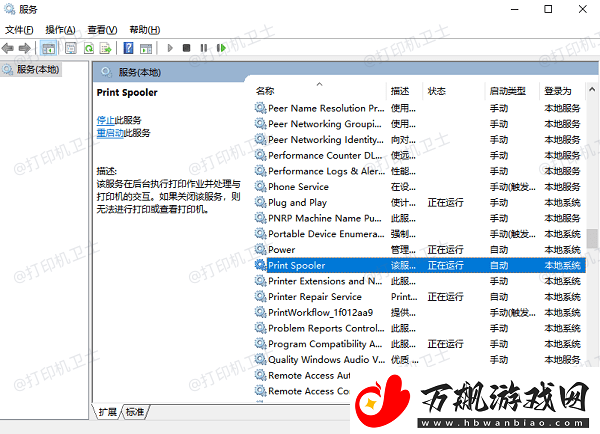
Task: Click the Properties toolbar icon
Action: [71, 48]
